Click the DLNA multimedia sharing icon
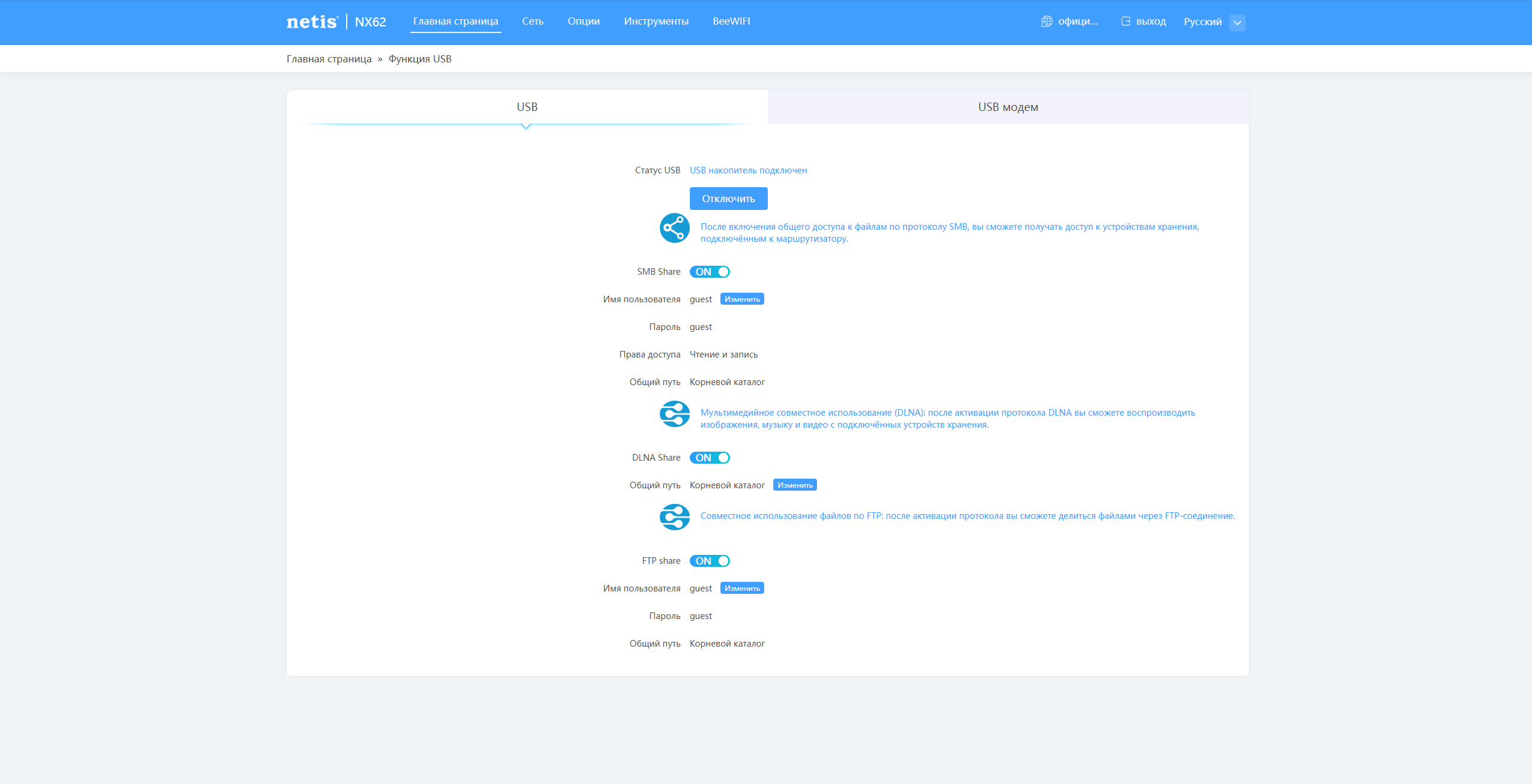 point(674,414)
